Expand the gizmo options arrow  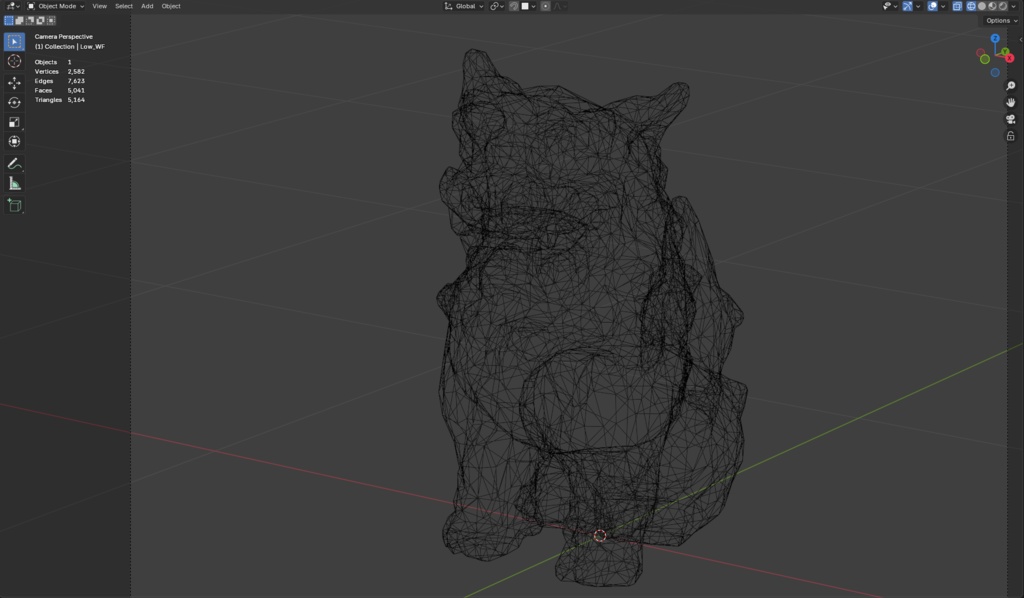point(918,6)
